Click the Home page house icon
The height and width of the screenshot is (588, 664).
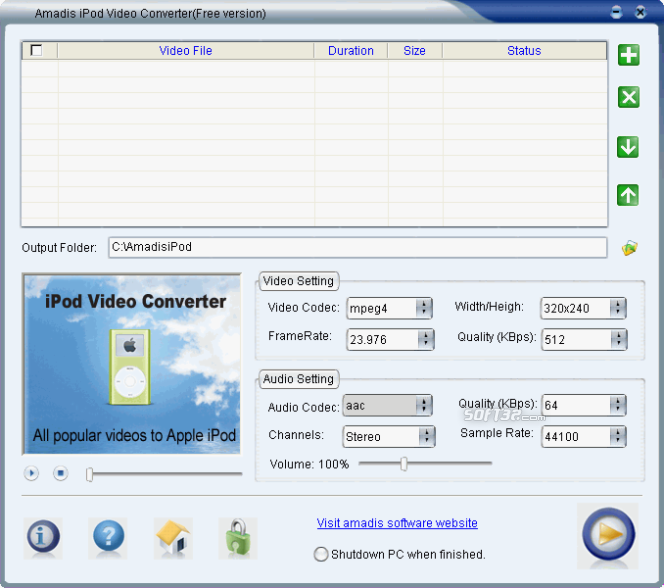coord(173,537)
